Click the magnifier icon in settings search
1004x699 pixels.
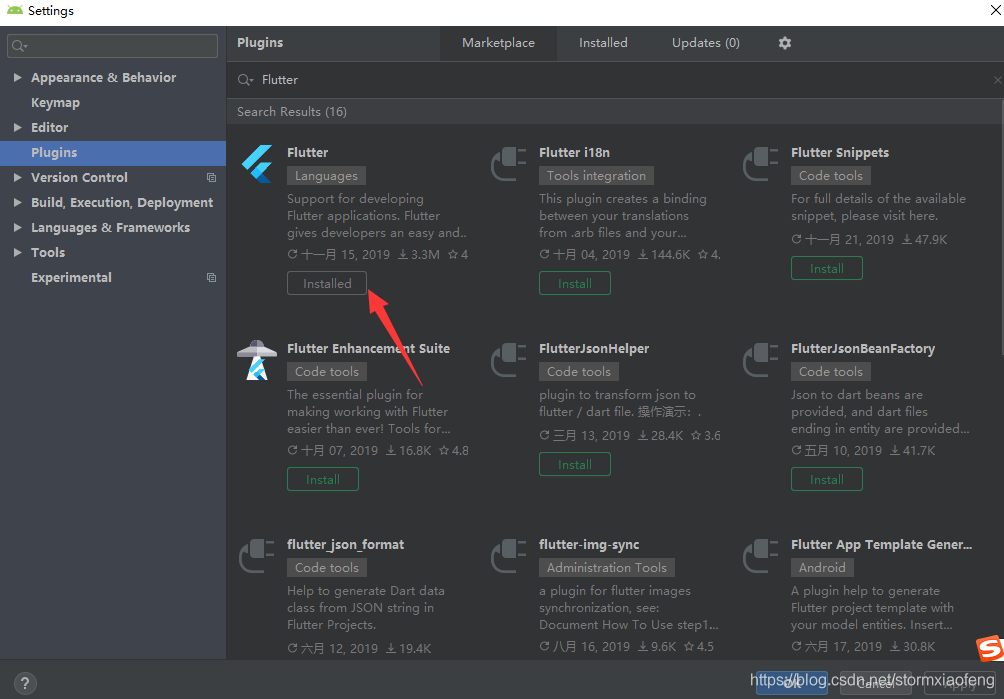(x=19, y=46)
